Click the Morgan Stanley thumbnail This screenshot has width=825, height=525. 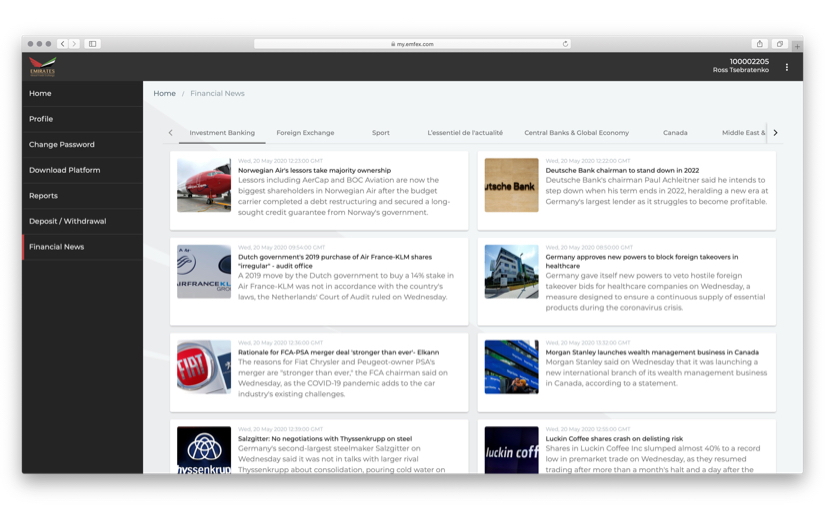(511, 367)
